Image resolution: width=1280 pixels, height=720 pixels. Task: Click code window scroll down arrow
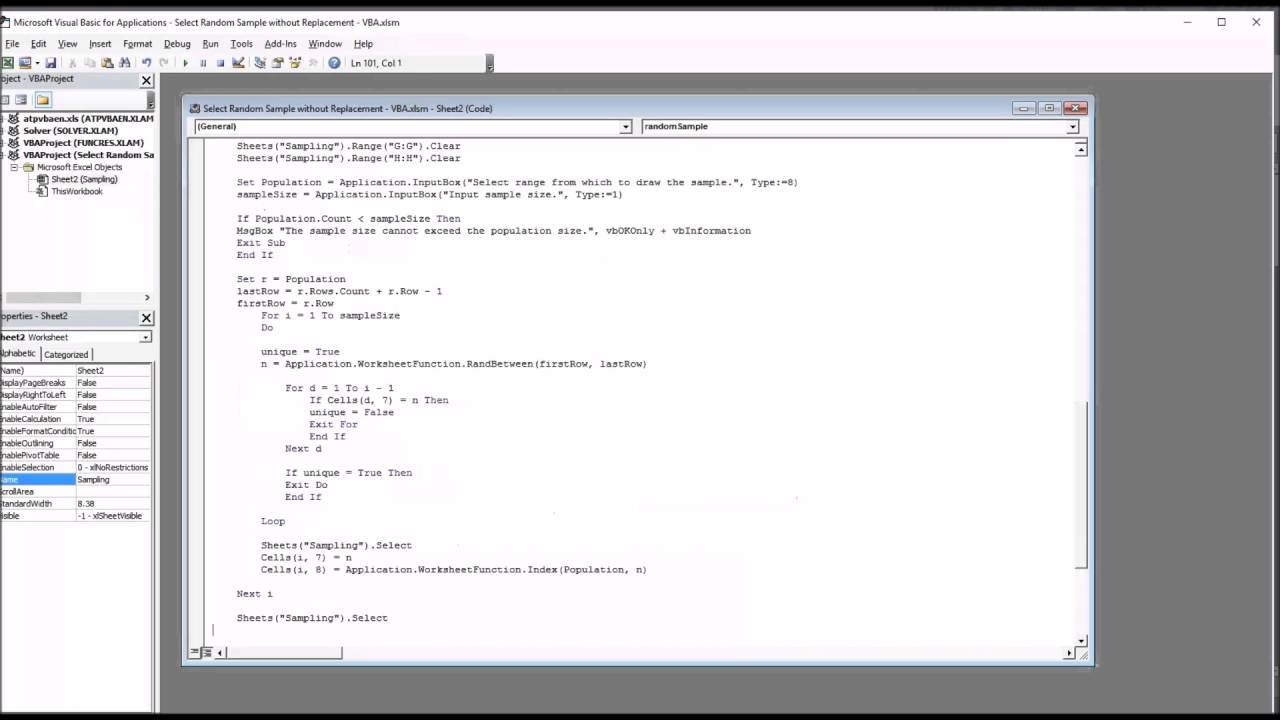pos(1081,640)
